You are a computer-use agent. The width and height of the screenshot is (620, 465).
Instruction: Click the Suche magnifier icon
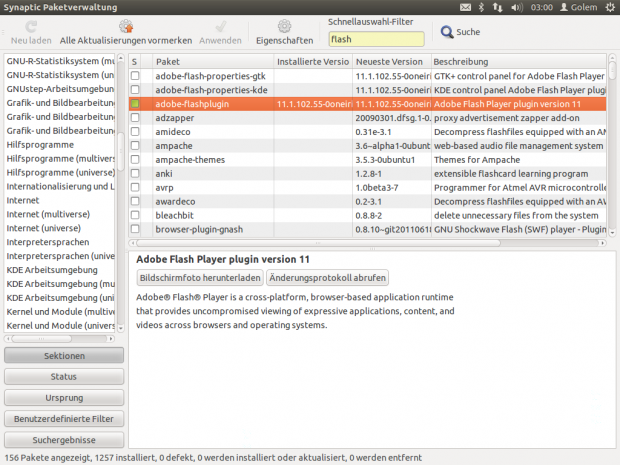[x=447, y=32]
